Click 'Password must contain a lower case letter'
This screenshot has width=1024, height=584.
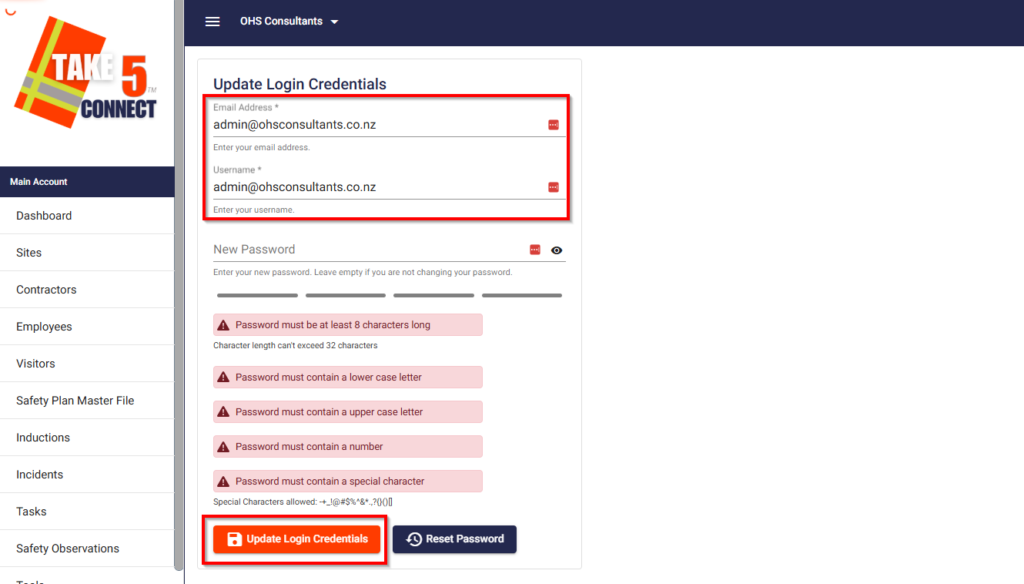[x=328, y=378]
